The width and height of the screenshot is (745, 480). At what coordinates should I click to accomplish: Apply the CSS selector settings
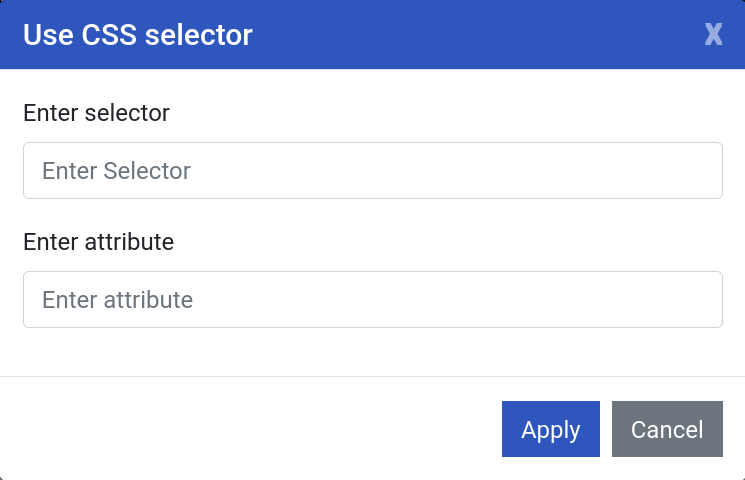pos(551,429)
